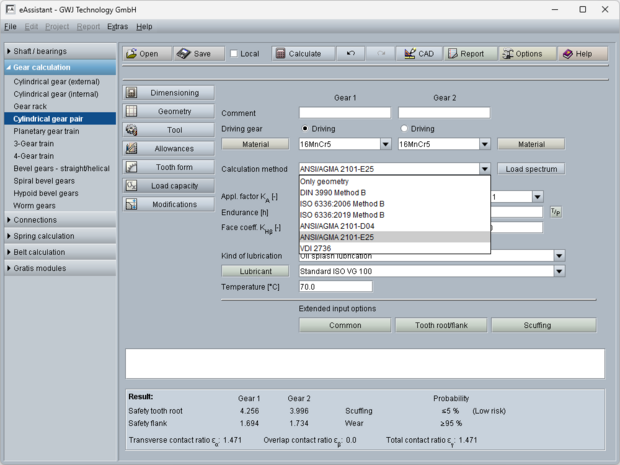620x465 pixels.
Task: Select Planetary gear train in sidebar
Action: [46, 130]
